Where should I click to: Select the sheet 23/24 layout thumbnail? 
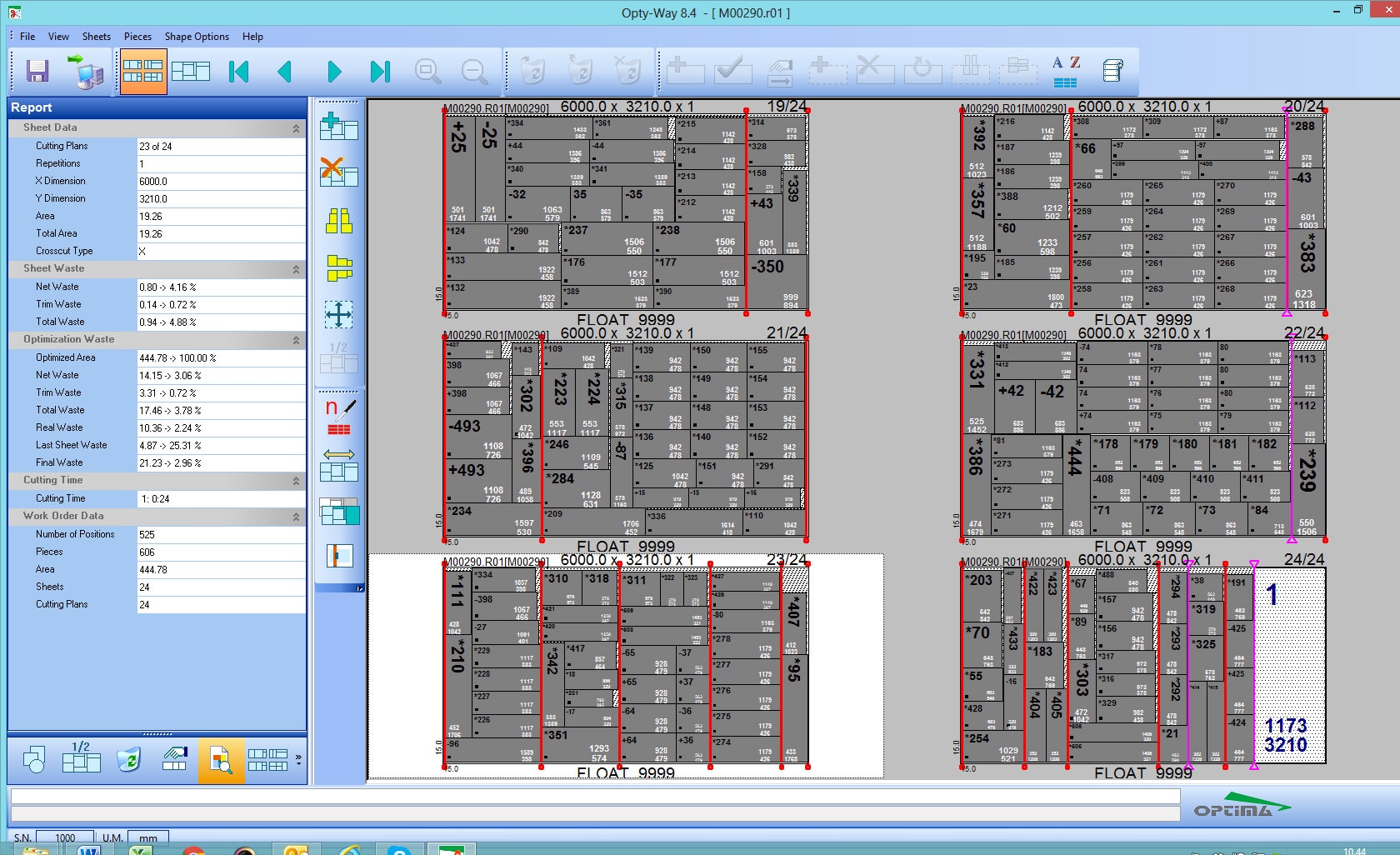click(x=626, y=665)
